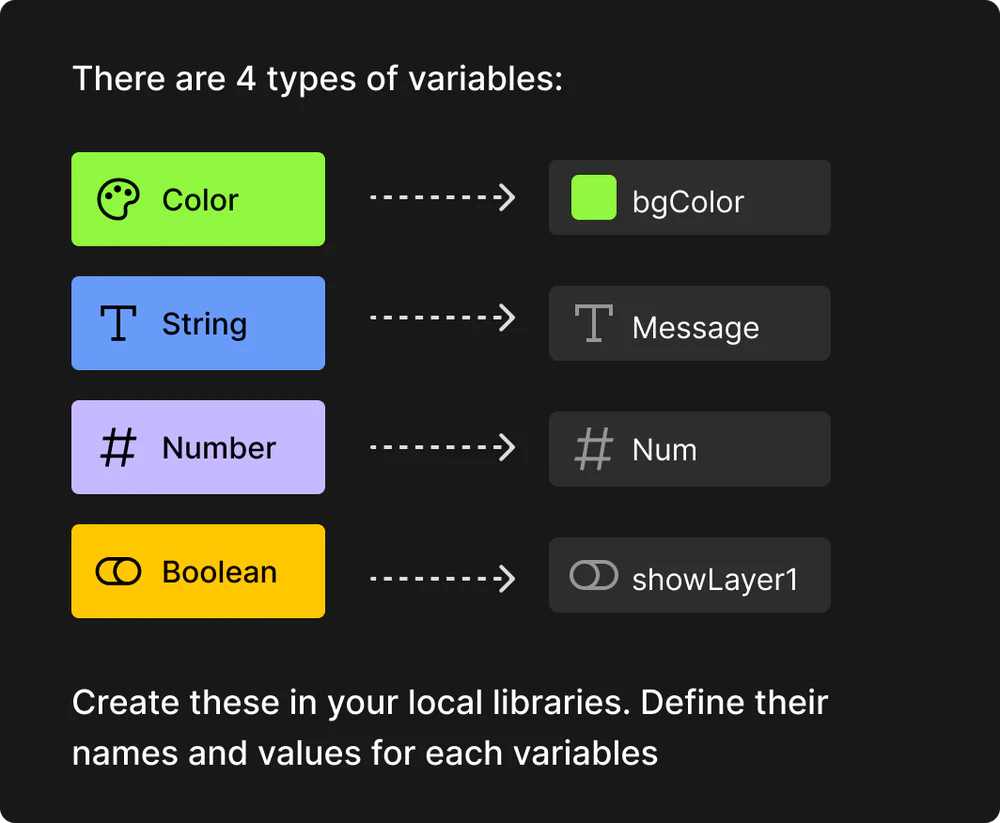The height and width of the screenshot is (823, 1000).
Task: Select the showLayer1 variable chip
Action: pyautogui.click(x=690, y=575)
